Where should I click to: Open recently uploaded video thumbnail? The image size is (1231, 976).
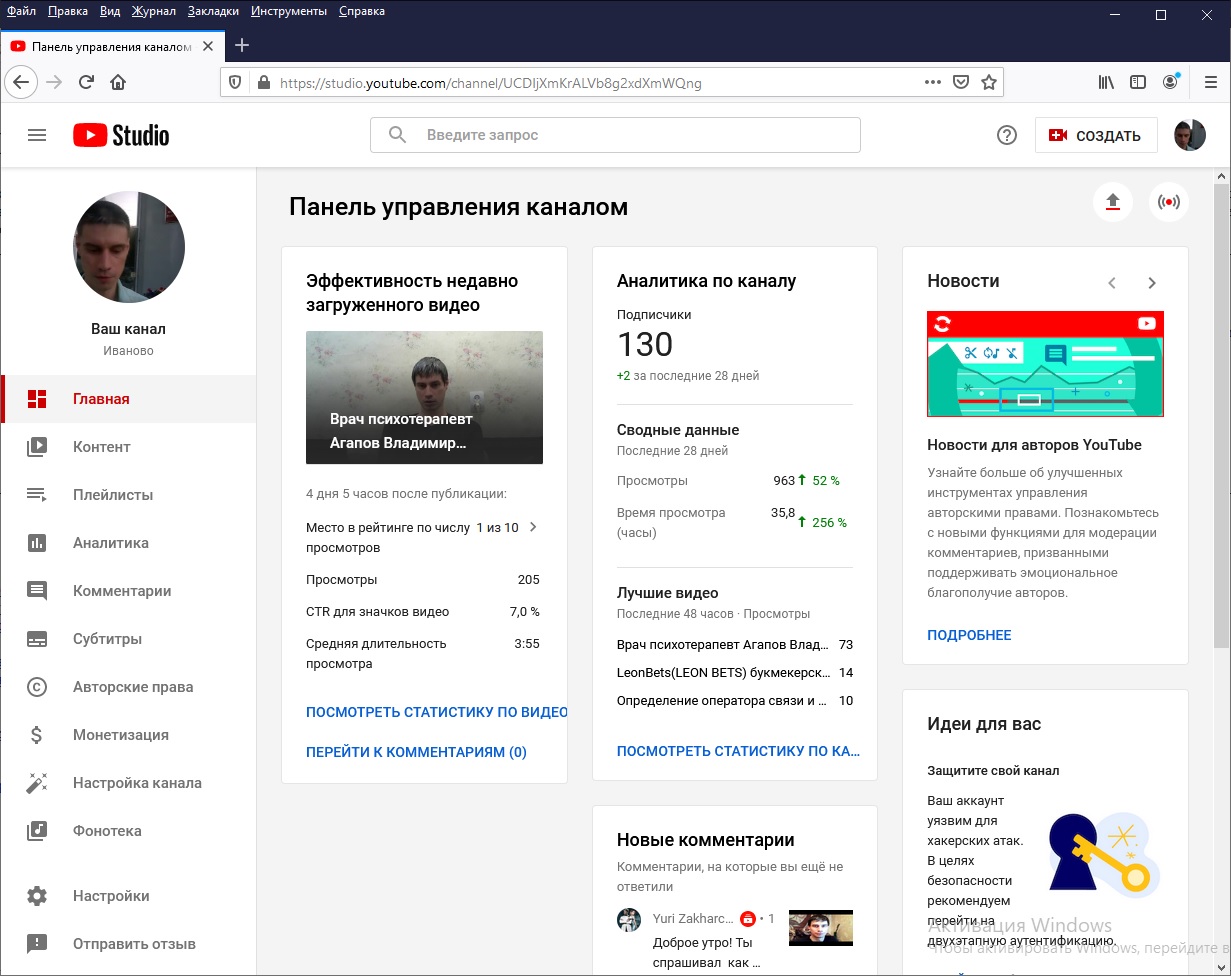(424, 398)
